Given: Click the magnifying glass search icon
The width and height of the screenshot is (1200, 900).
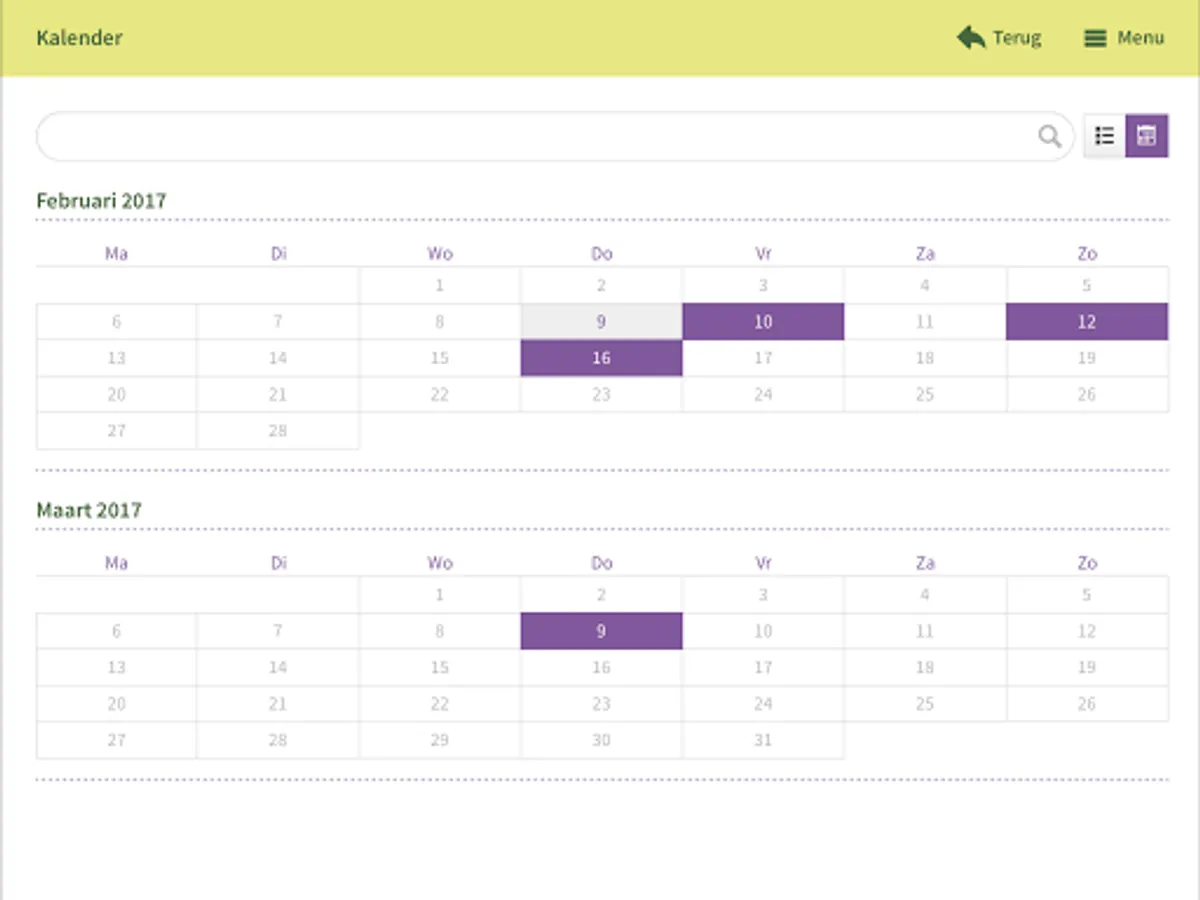Looking at the screenshot, I should [x=1049, y=136].
